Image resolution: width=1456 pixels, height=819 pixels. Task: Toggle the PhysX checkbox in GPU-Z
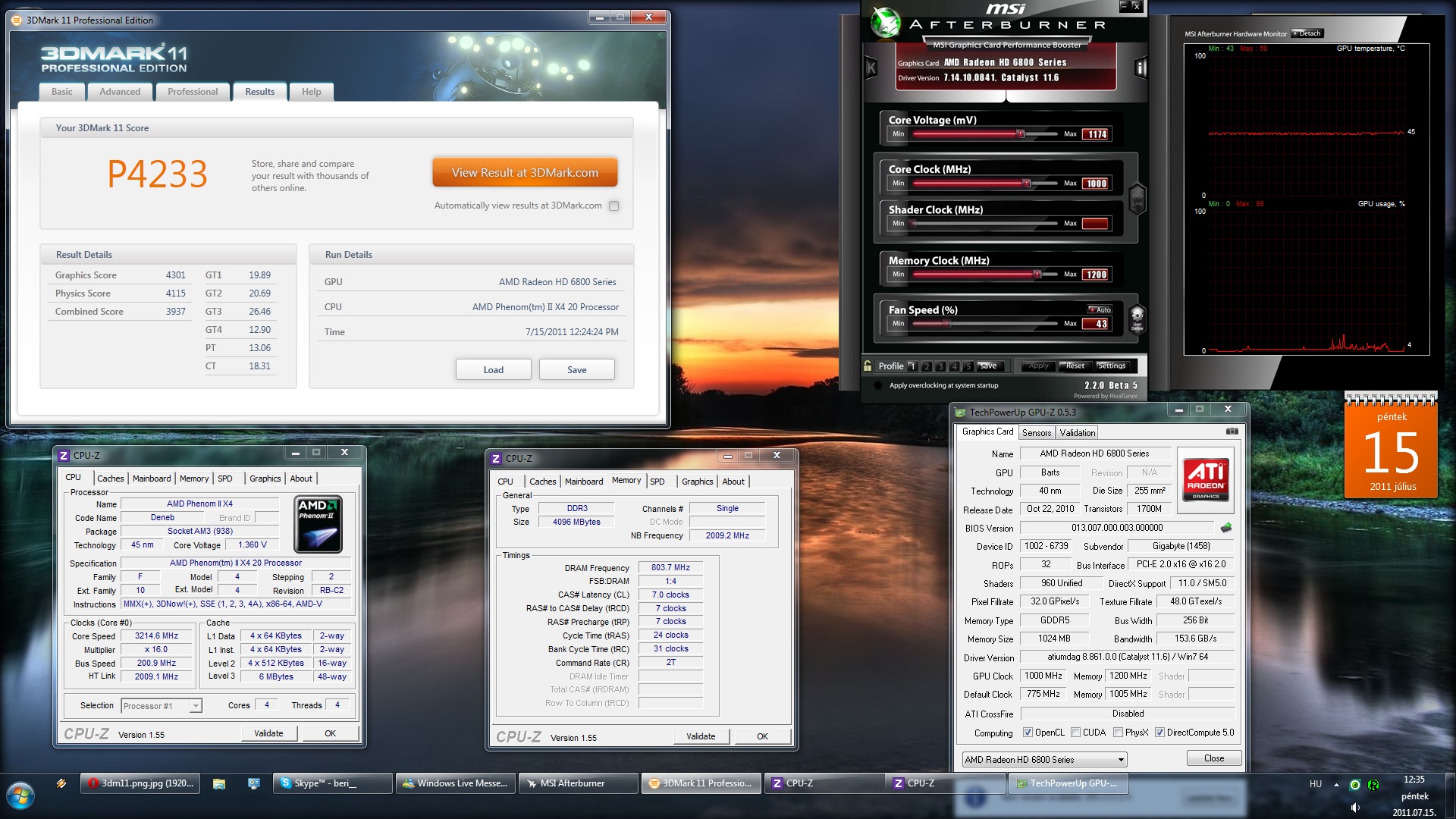click(x=1118, y=733)
